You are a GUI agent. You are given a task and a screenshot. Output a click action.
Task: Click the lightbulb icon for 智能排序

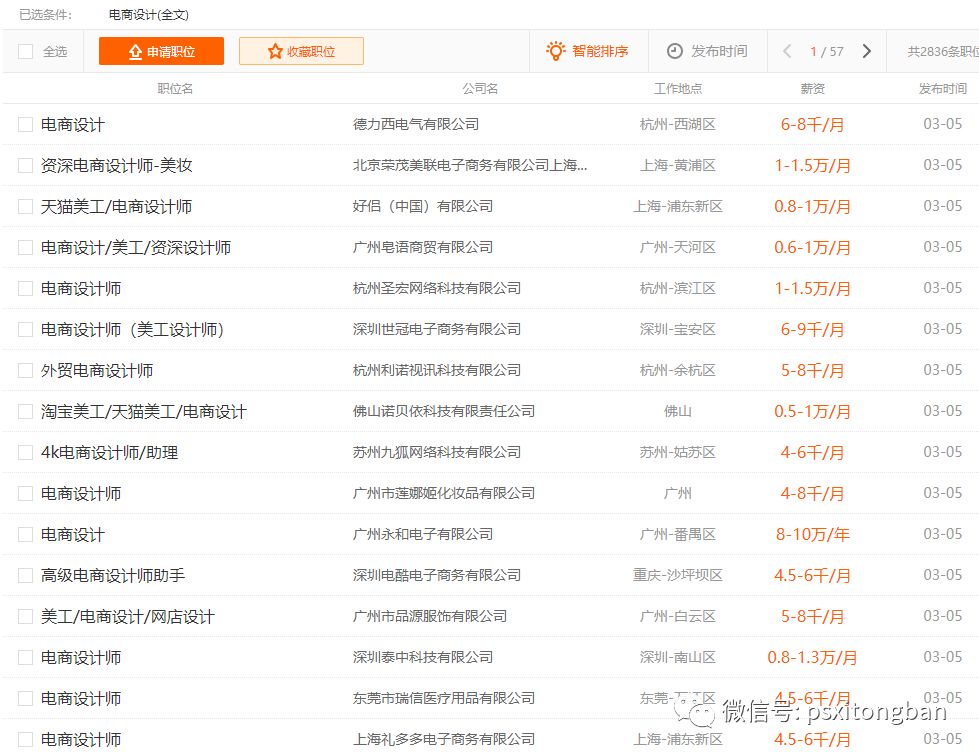click(553, 48)
